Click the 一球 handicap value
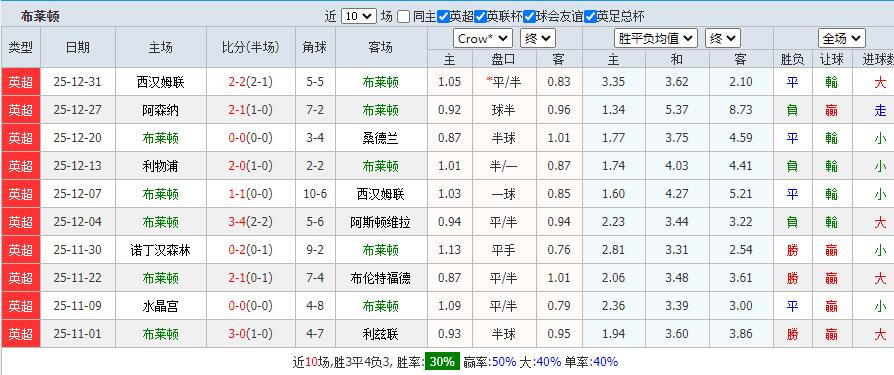894x375 pixels. 503,194
